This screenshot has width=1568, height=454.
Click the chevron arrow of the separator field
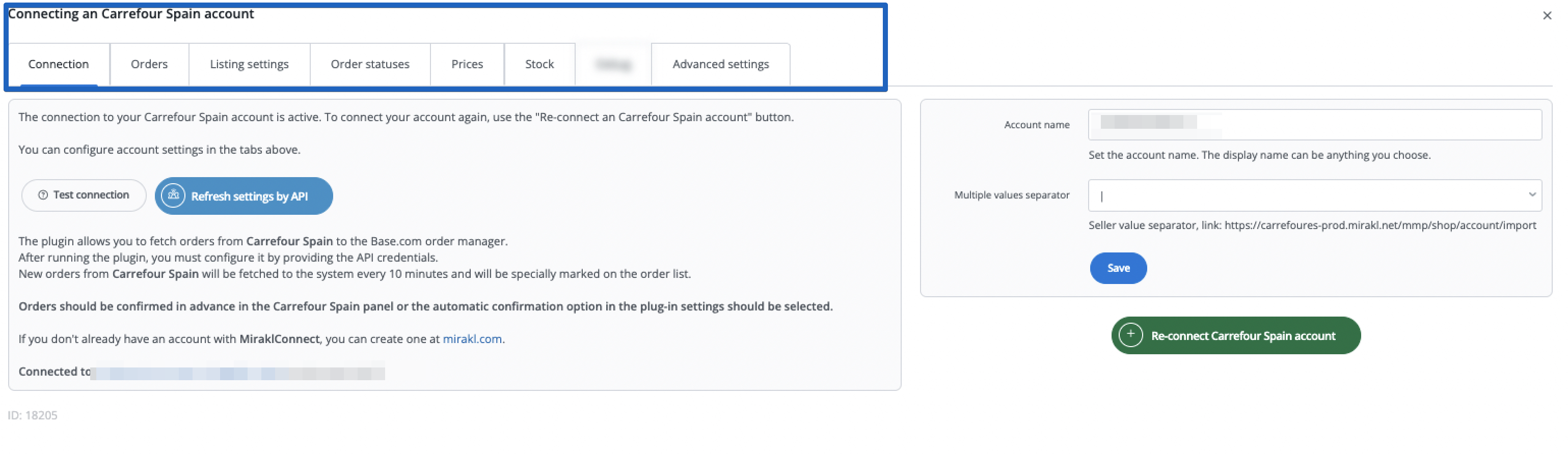click(x=1531, y=195)
